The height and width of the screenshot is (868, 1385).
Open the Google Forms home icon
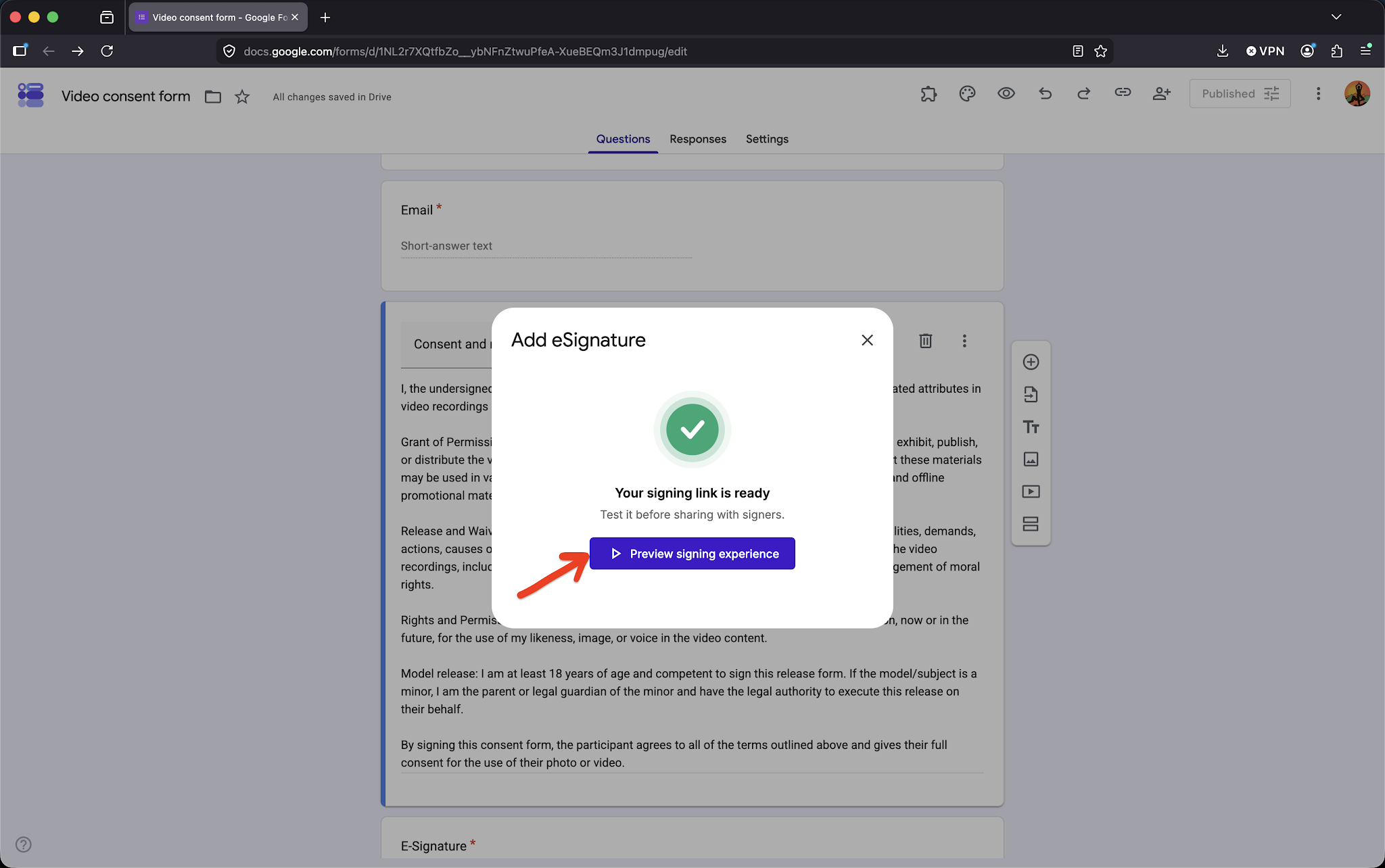[30, 95]
